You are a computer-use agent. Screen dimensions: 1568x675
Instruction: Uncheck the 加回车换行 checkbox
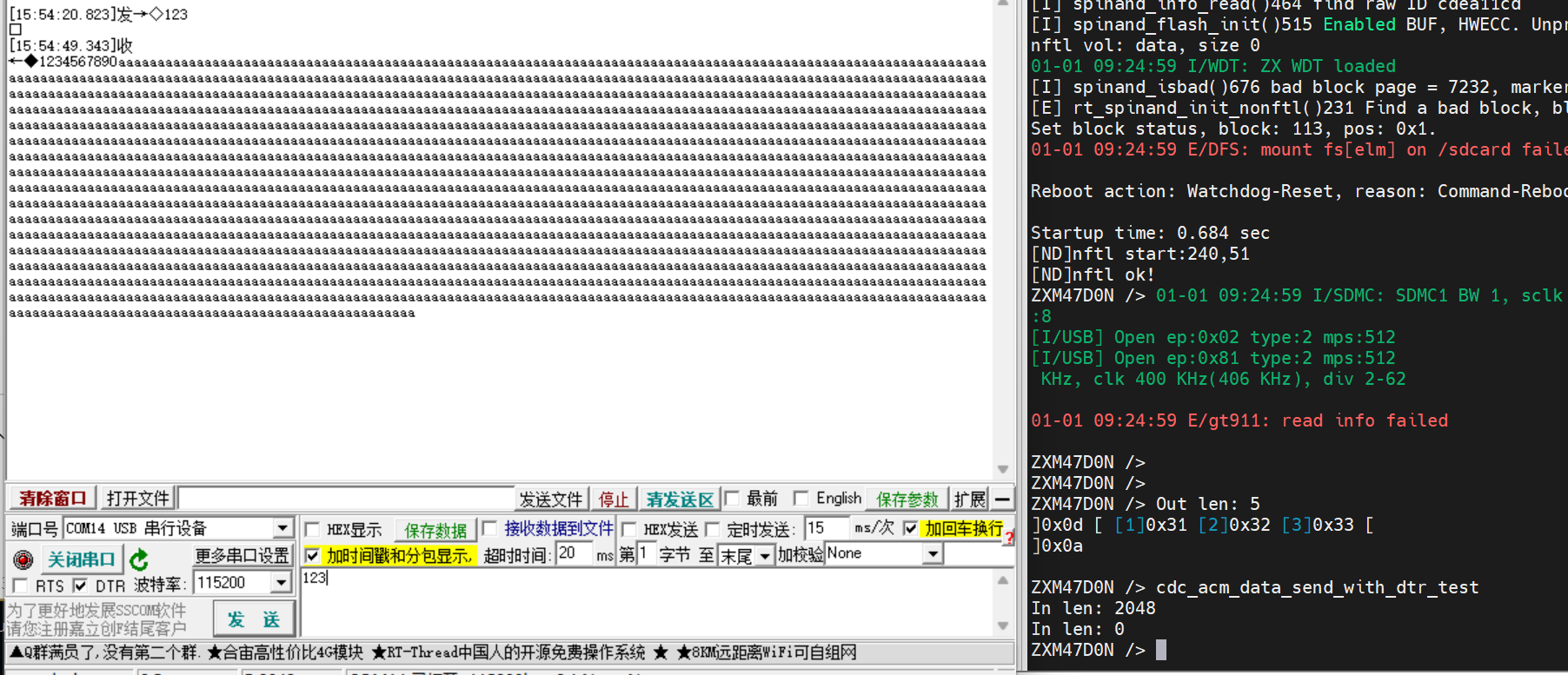point(911,528)
